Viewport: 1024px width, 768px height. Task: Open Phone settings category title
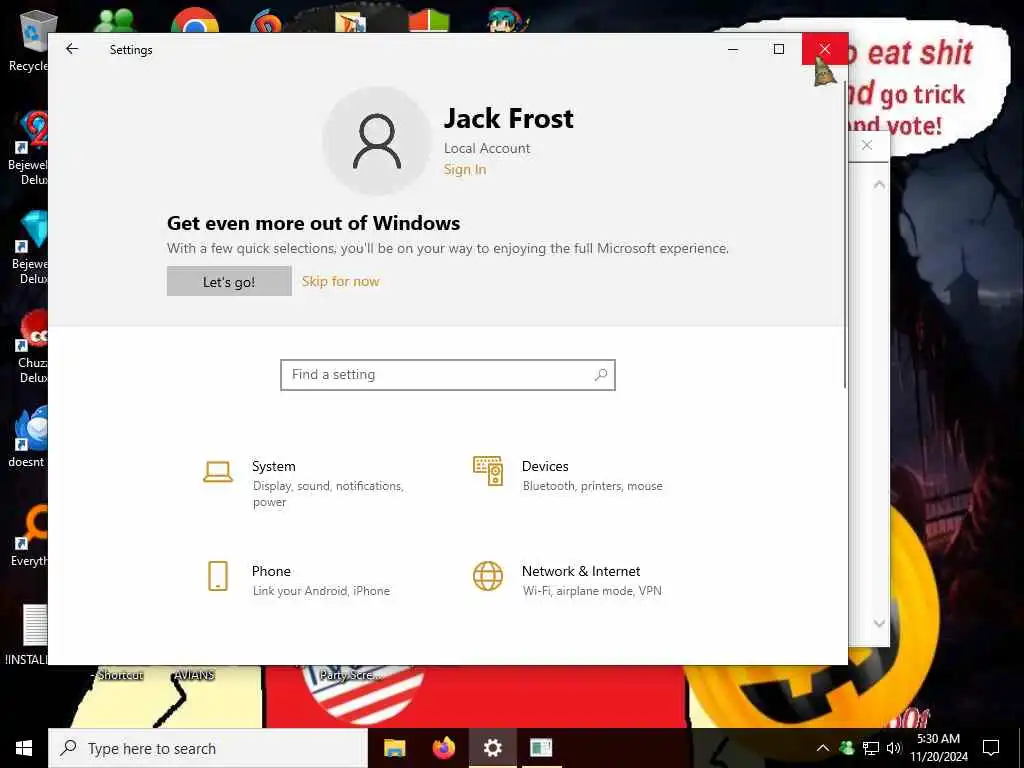(x=271, y=571)
